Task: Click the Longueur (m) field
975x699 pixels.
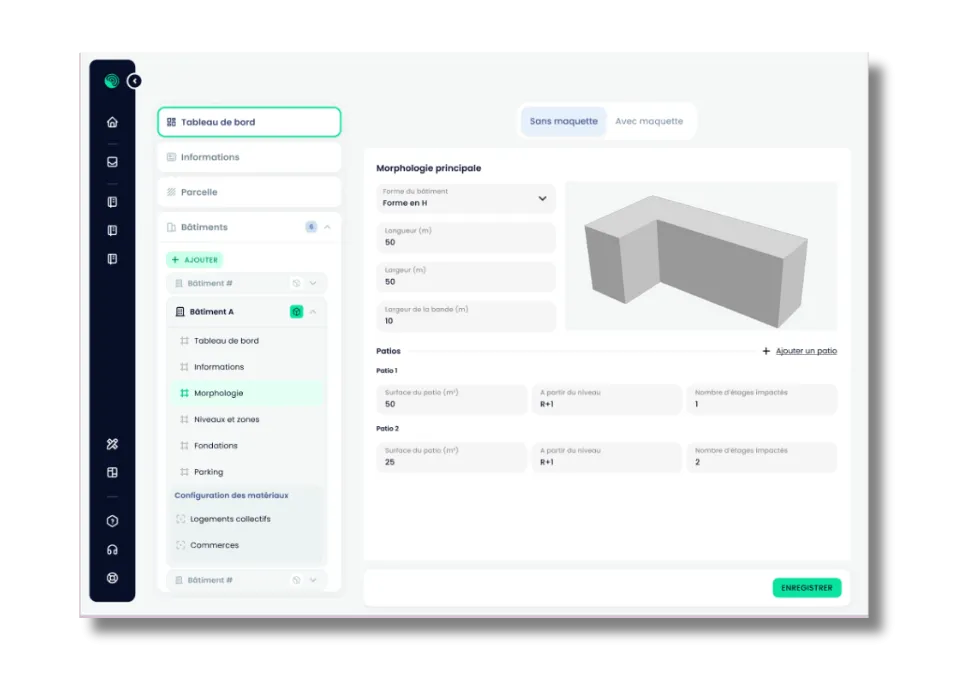Action: tap(466, 237)
